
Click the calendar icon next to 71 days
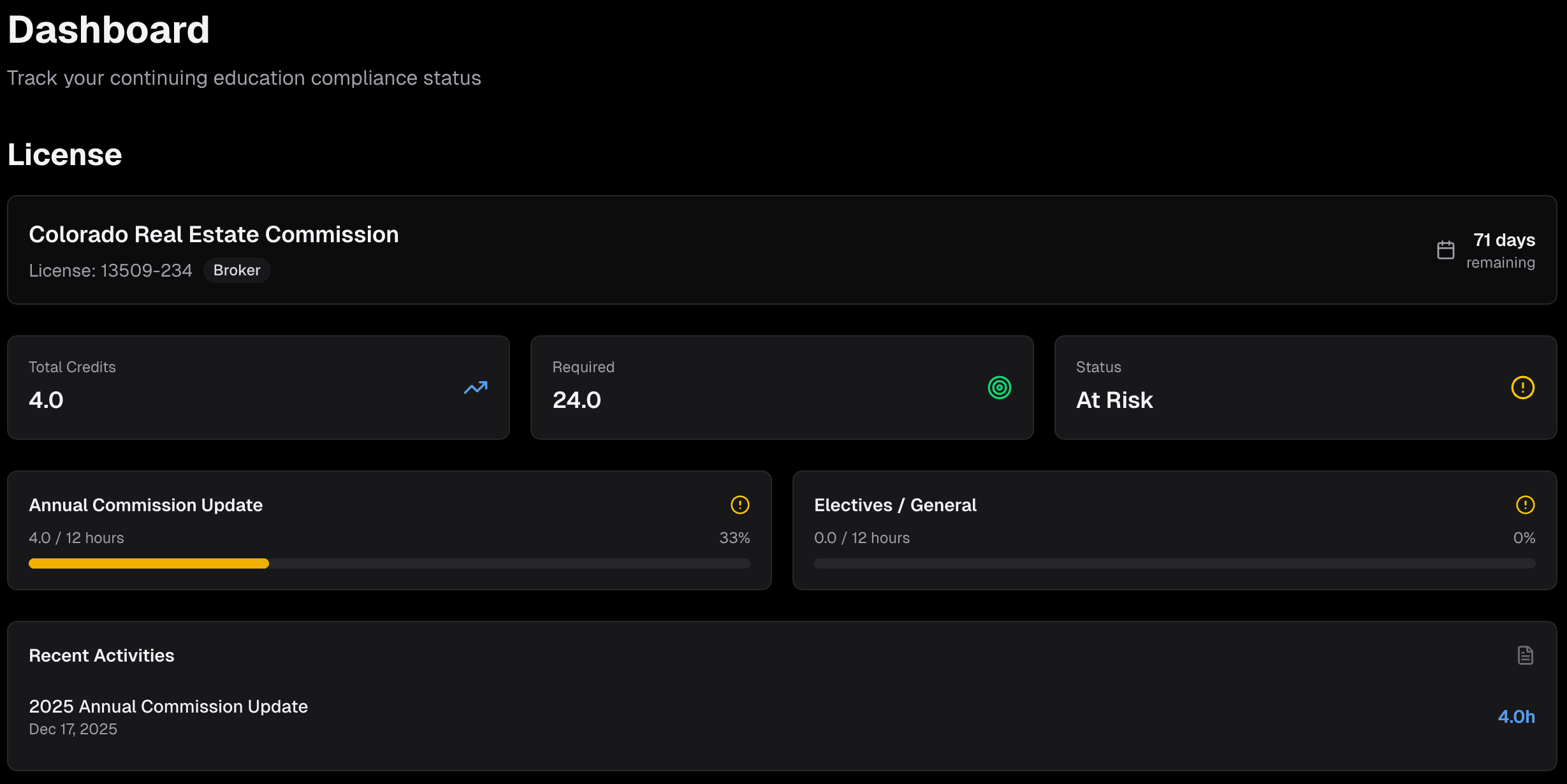pos(1445,250)
